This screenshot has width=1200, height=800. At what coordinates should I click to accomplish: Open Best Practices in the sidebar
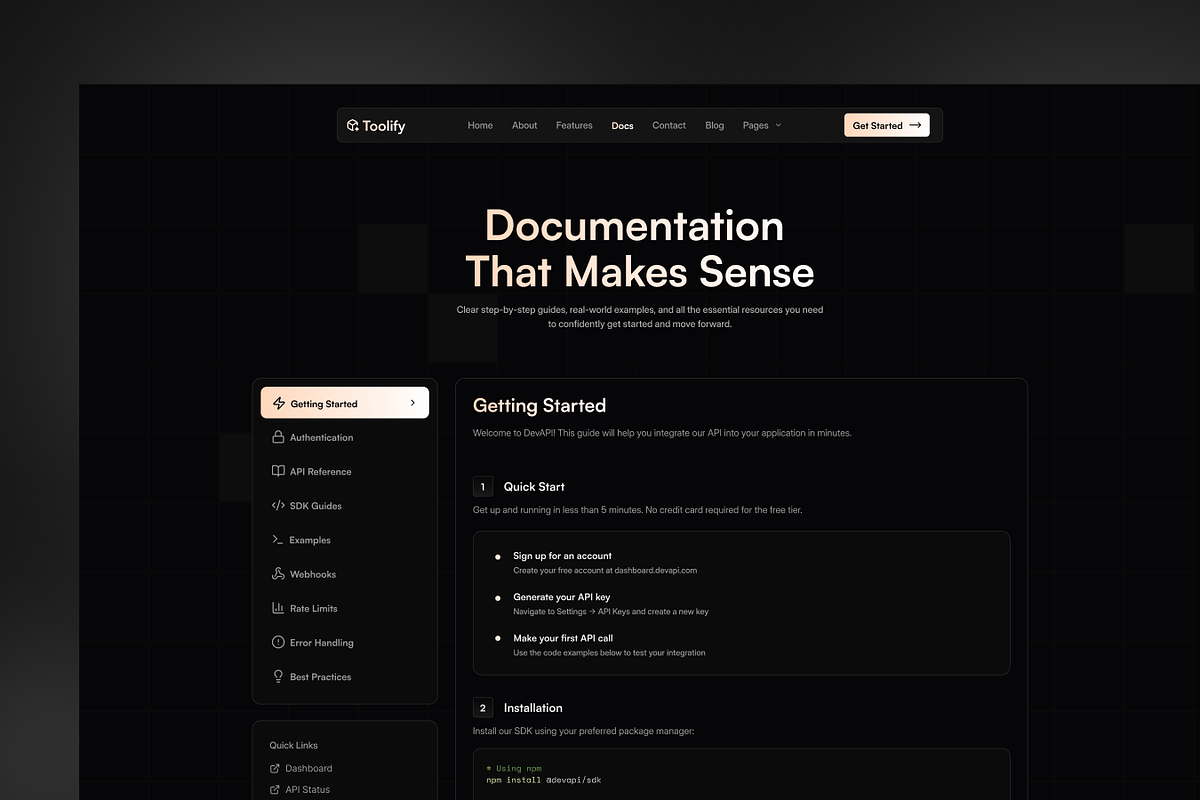345,676
